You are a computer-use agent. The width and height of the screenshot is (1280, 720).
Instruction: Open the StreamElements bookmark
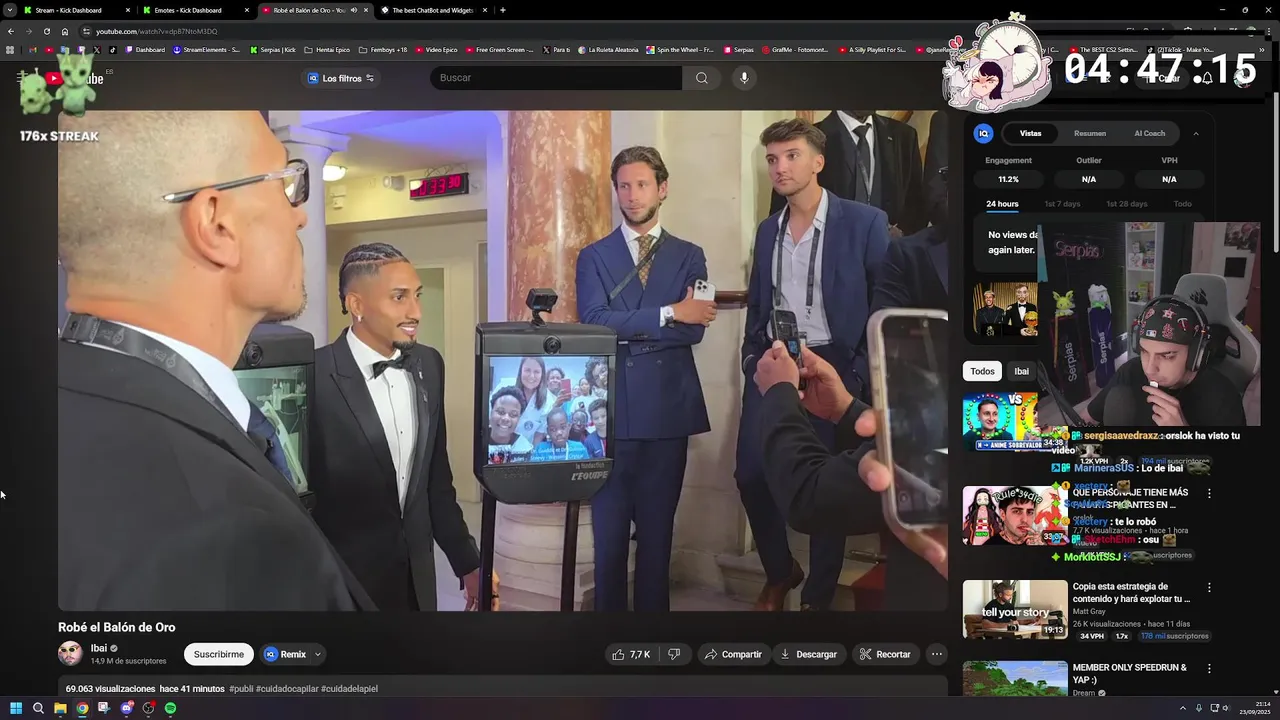click(207, 49)
